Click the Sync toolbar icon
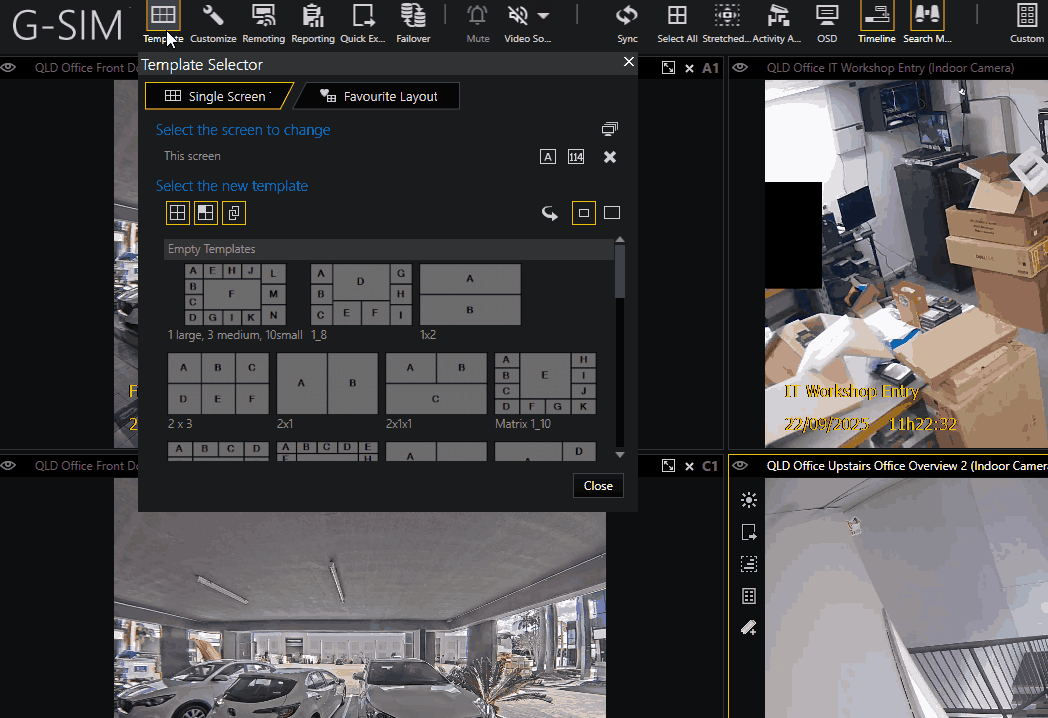The width and height of the screenshot is (1048, 718). 627,16
